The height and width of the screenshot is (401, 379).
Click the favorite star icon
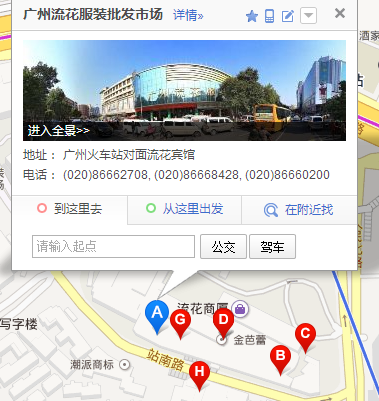(x=252, y=16)
